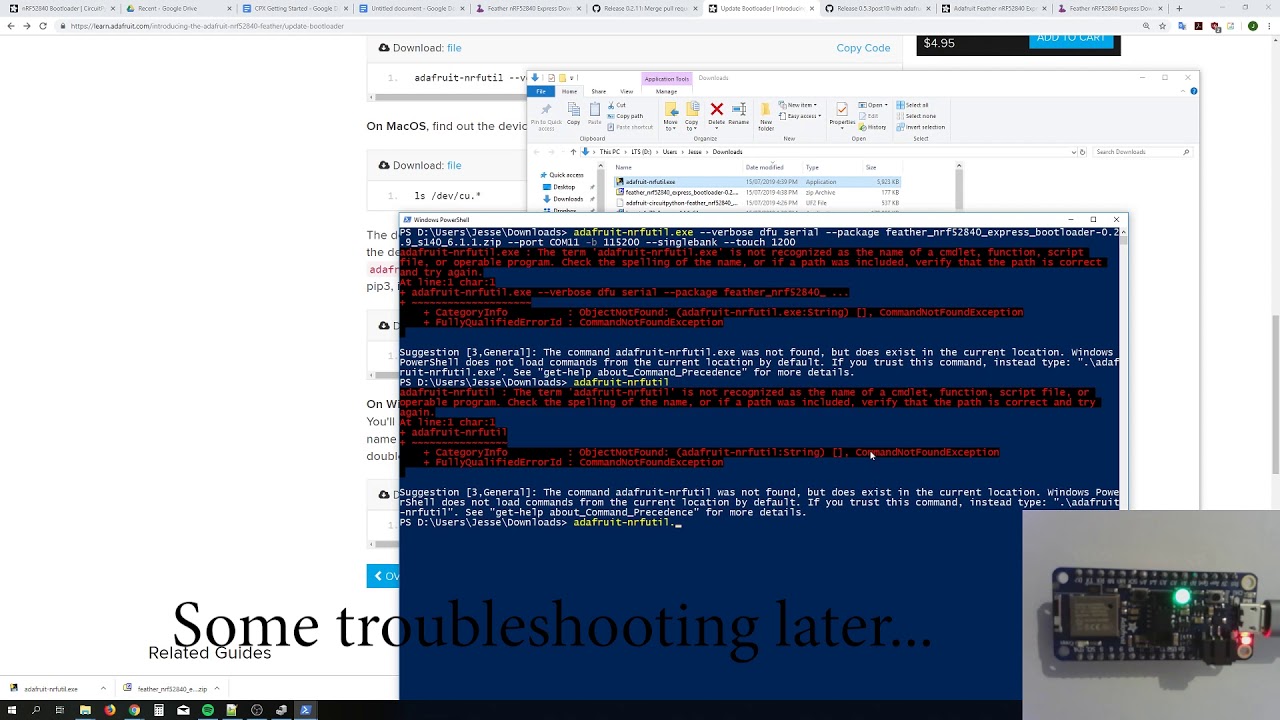Open Spotify from the taskbar
Screen dimensions: 1280x720
click(x=207, y=710)
